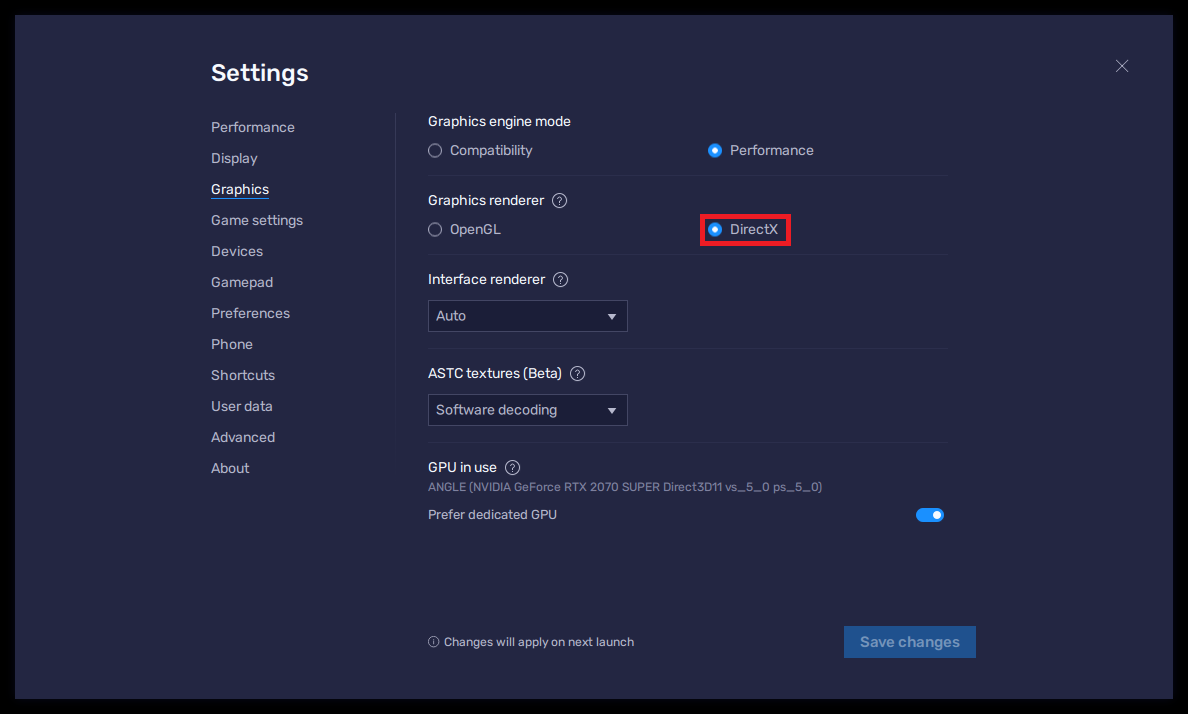The image size is (1188, 714).
Task: Choose Performance graphics engine mode
Action: pos(715,150)
